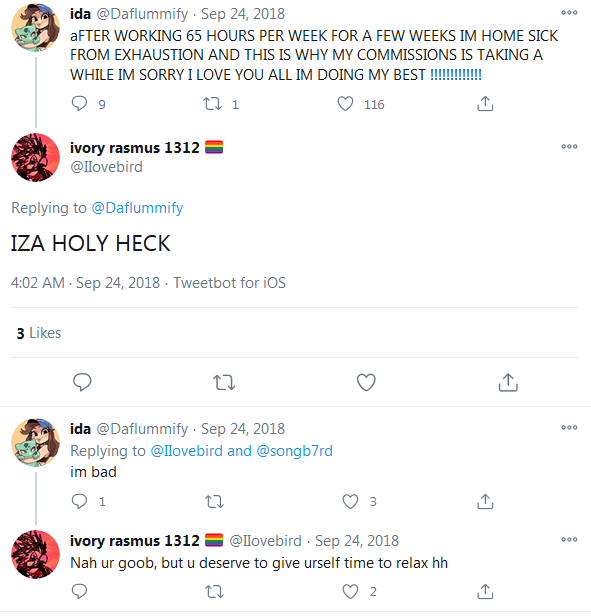Screen dimensions: 591x616
Task: Open more options on the IZA HOLY HECK tweet
Action: tap(569, 147)
